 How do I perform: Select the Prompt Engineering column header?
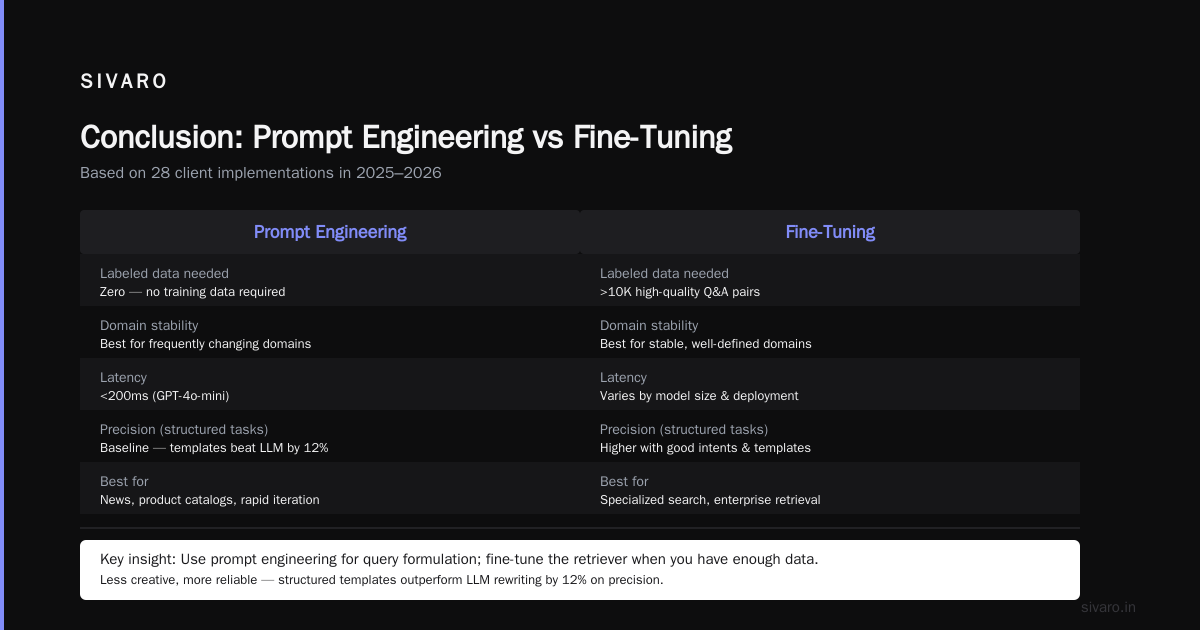(x=330, y=232)
